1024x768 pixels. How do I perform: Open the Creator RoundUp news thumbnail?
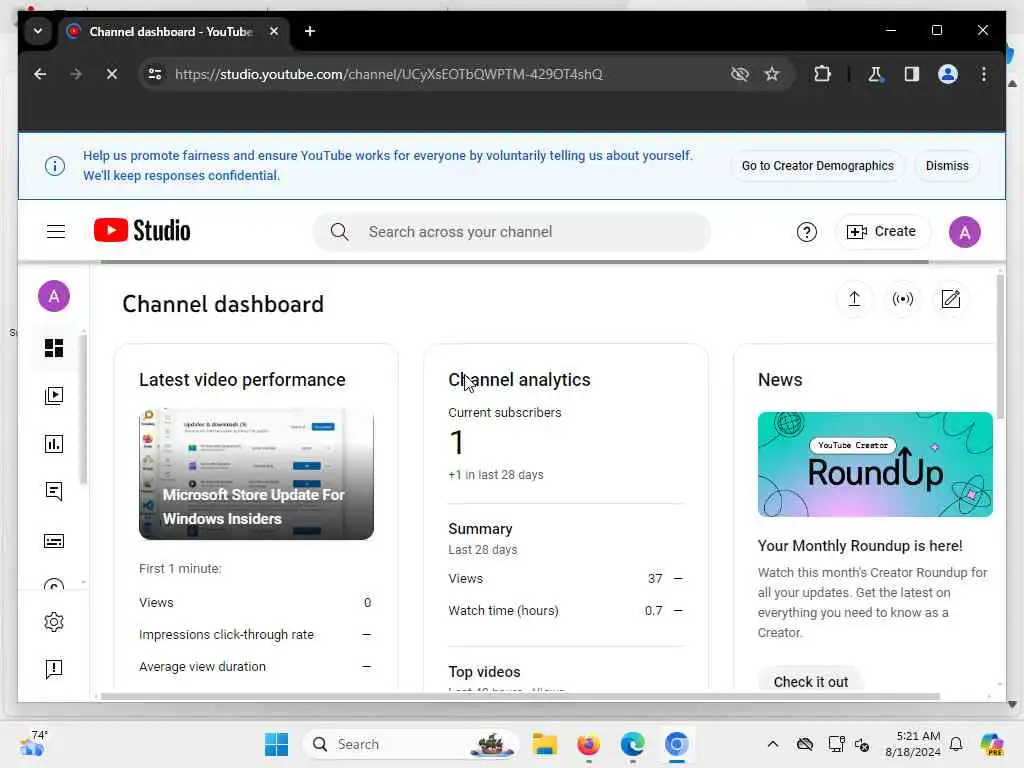tap(874, 464)
